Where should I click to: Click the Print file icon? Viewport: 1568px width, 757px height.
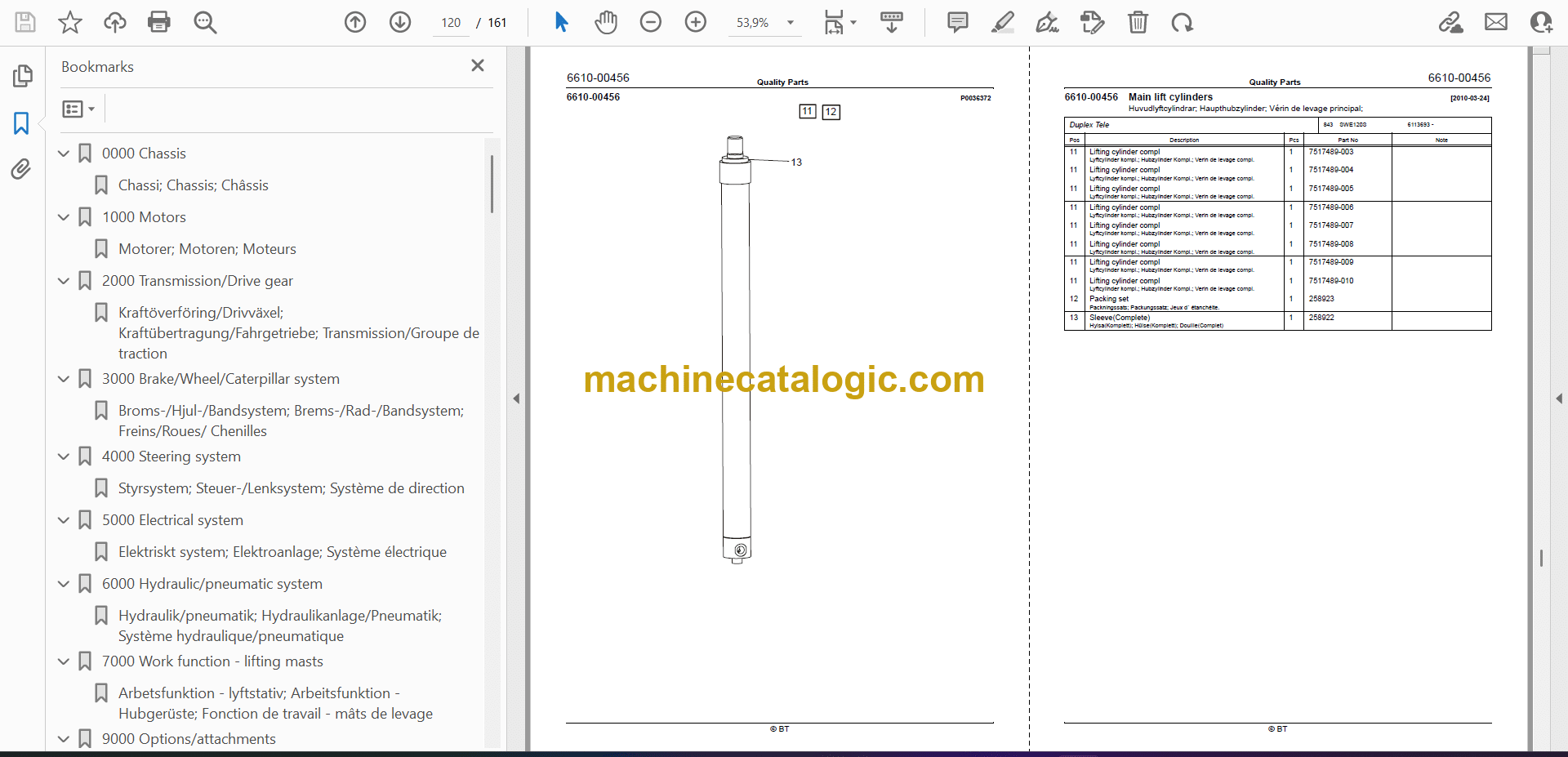click(158, 22)
